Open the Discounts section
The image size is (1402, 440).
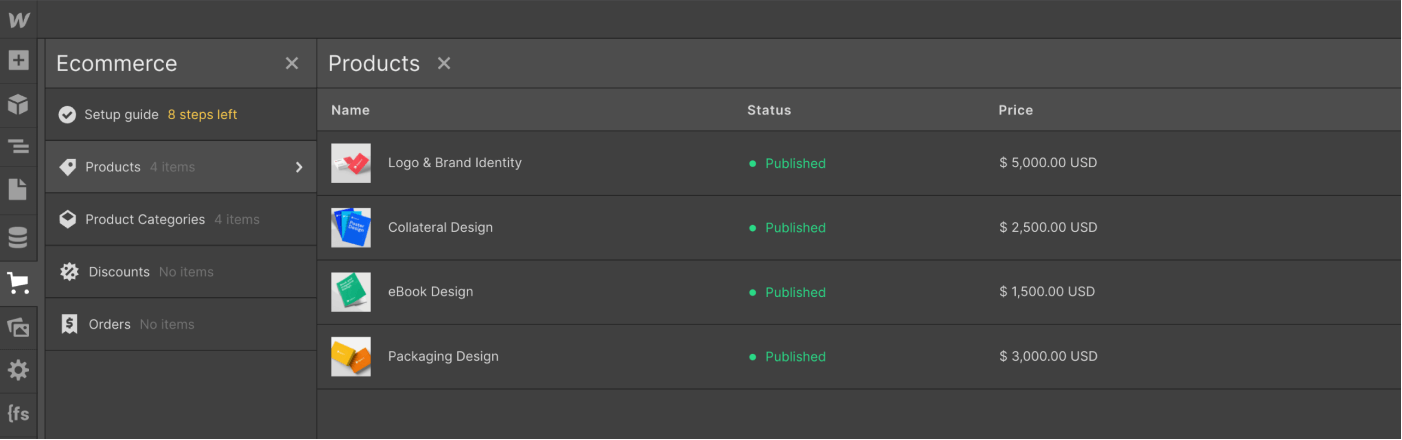point(119,272)
